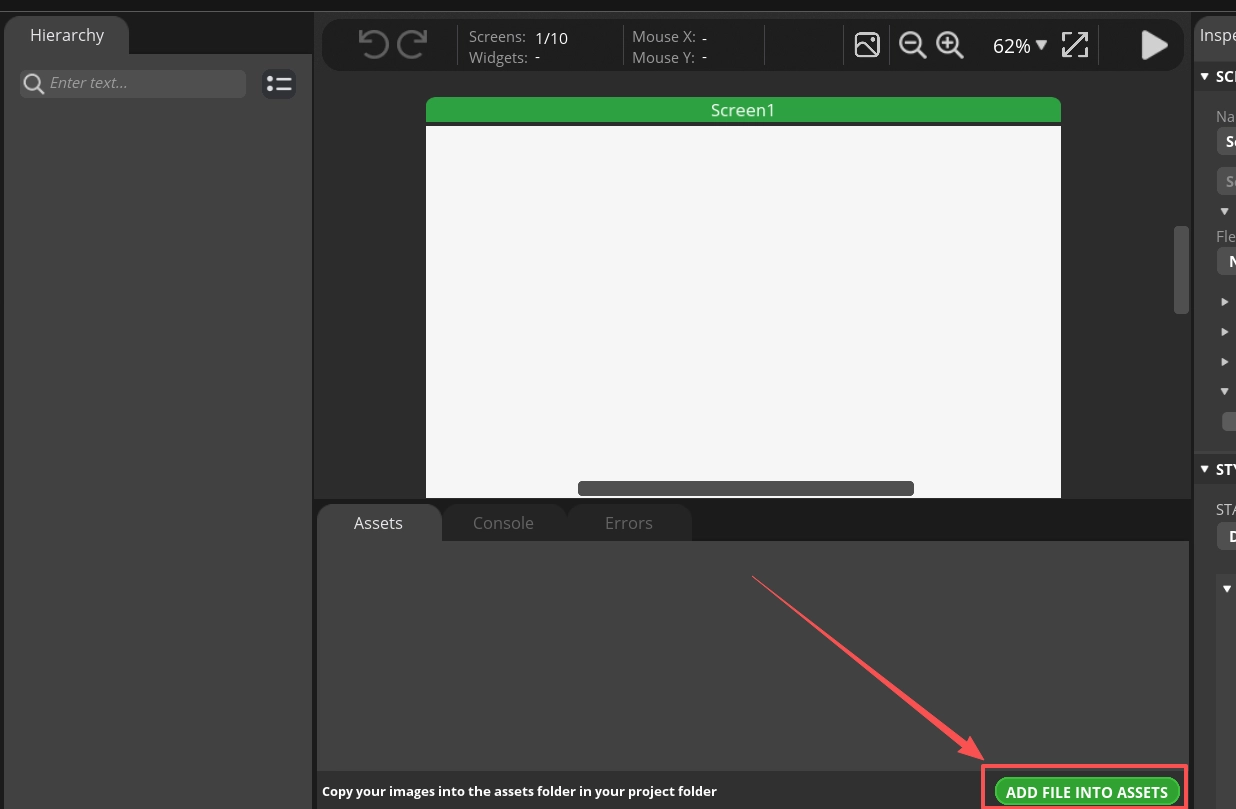Click the canvas vertical scrollbar

click(1181, 270)
